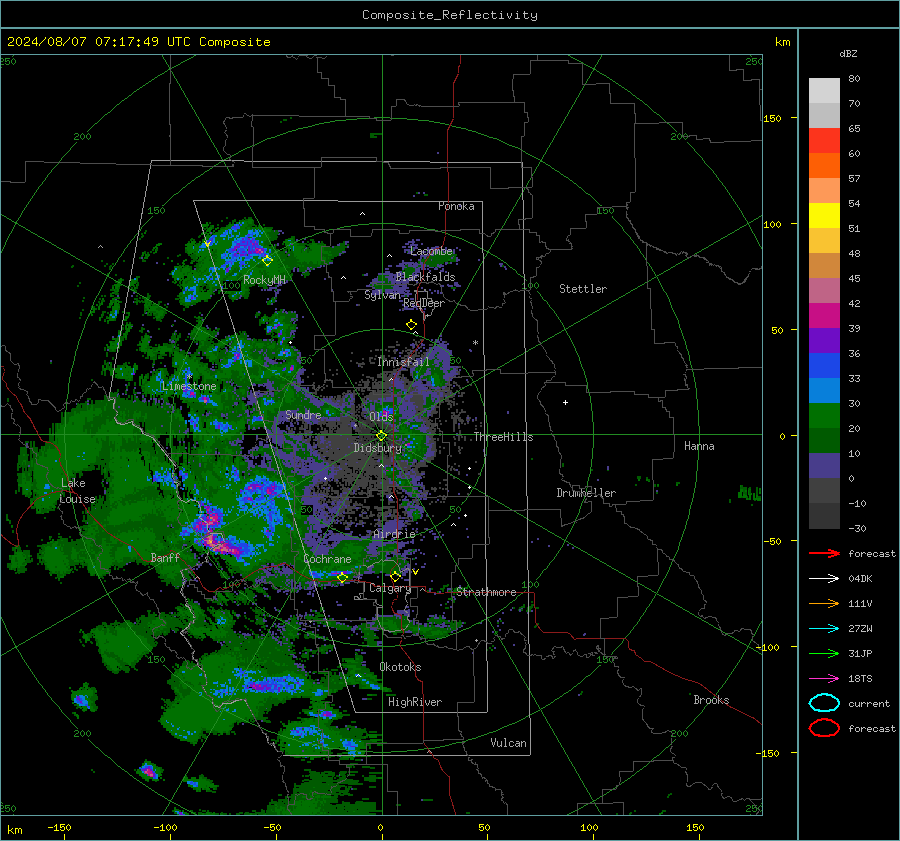The width and height of the screenshot is (900, 841).
Task: Select the cyan 27ZW arrow symbol
Action: [824, 629]
